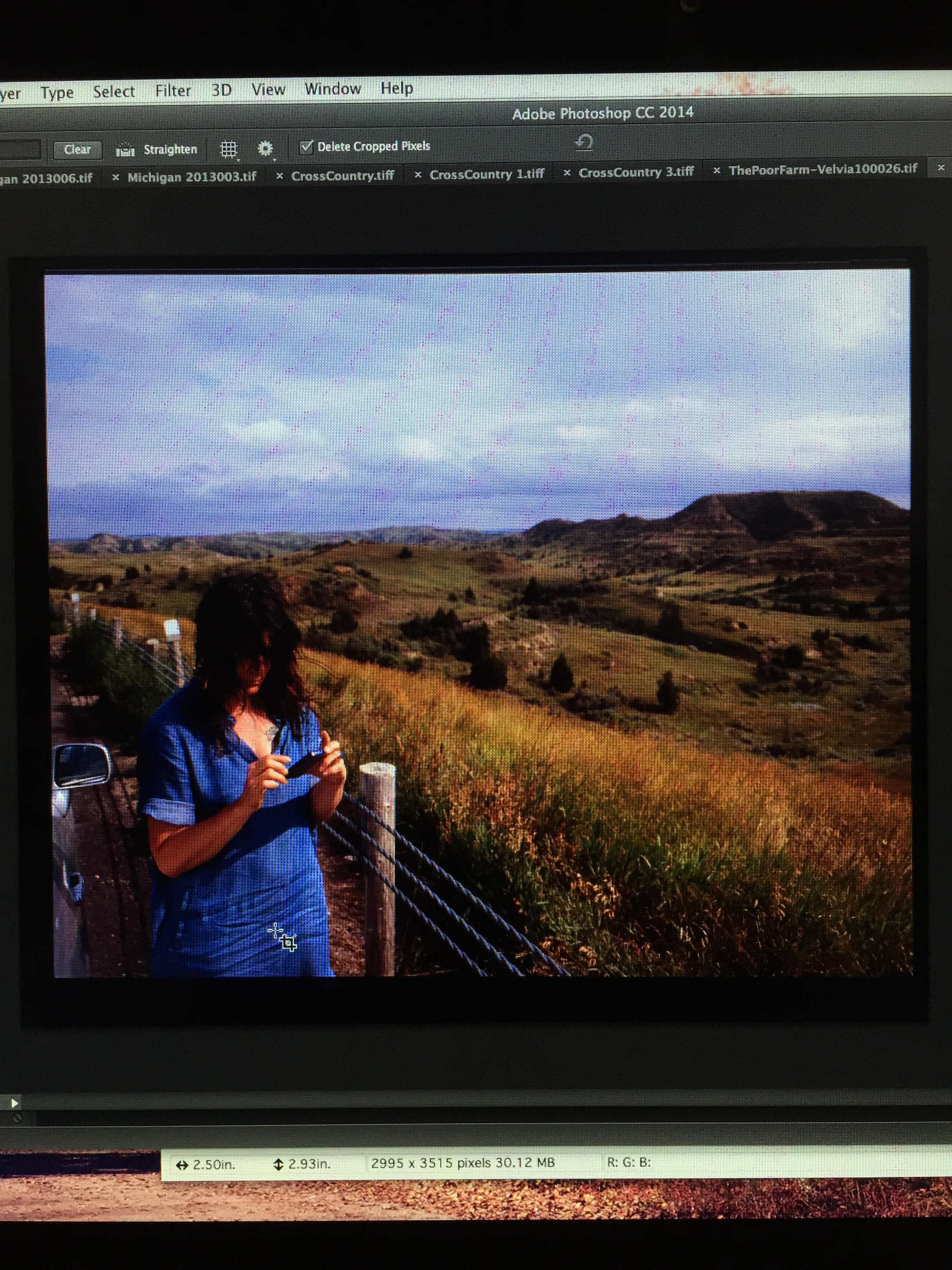
Task: Close the ThePoorFarm-Velvia100026.tif document tab
Action: click(x=716, y=170)
